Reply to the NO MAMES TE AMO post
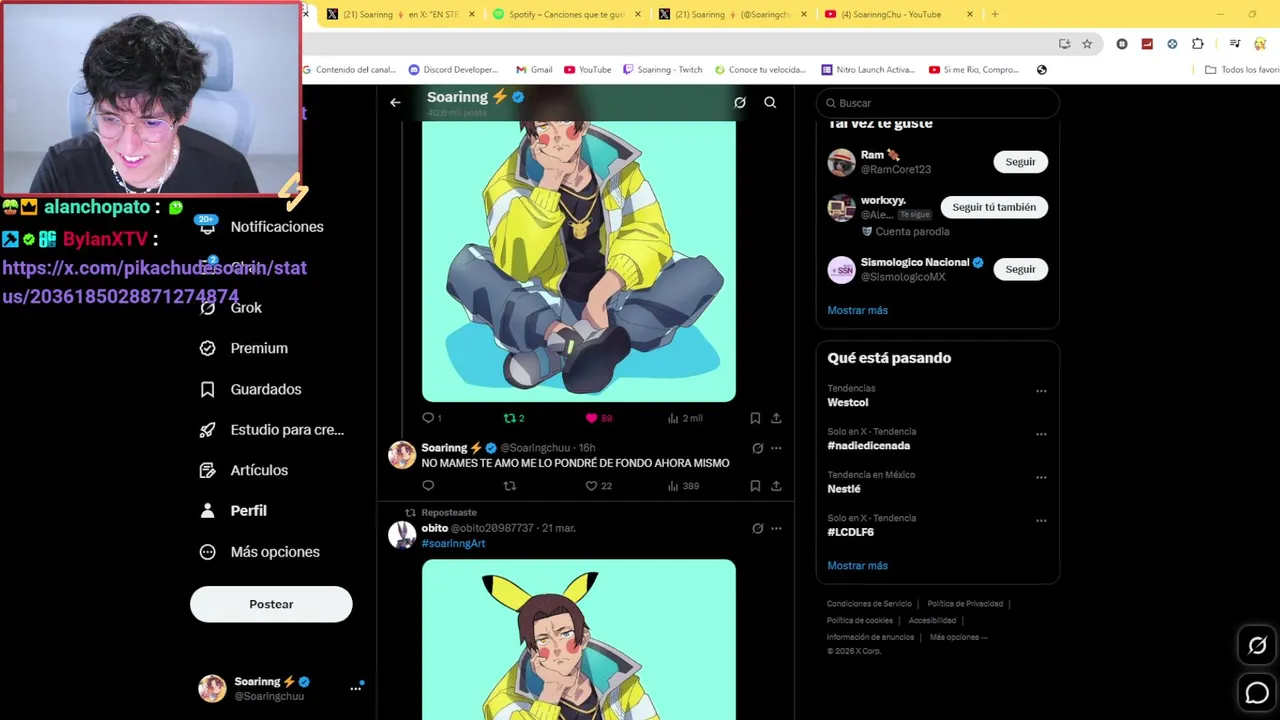1280x720 pixels. point(428,486)
